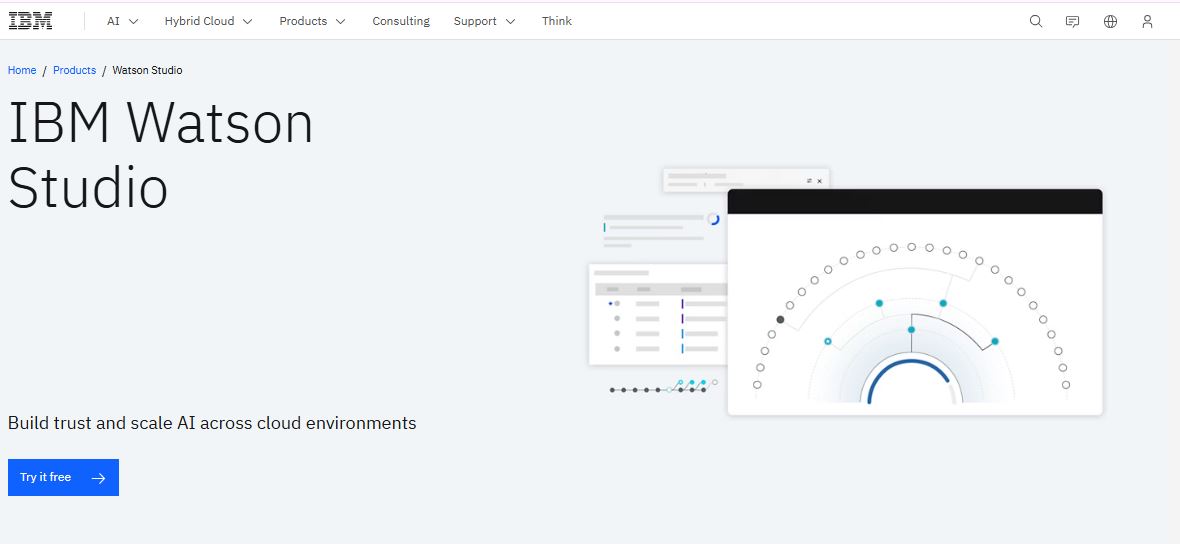Viewport: 1180px width, 545px height.
Task: Click the Try it free button
Action: [x=63, y=477]
